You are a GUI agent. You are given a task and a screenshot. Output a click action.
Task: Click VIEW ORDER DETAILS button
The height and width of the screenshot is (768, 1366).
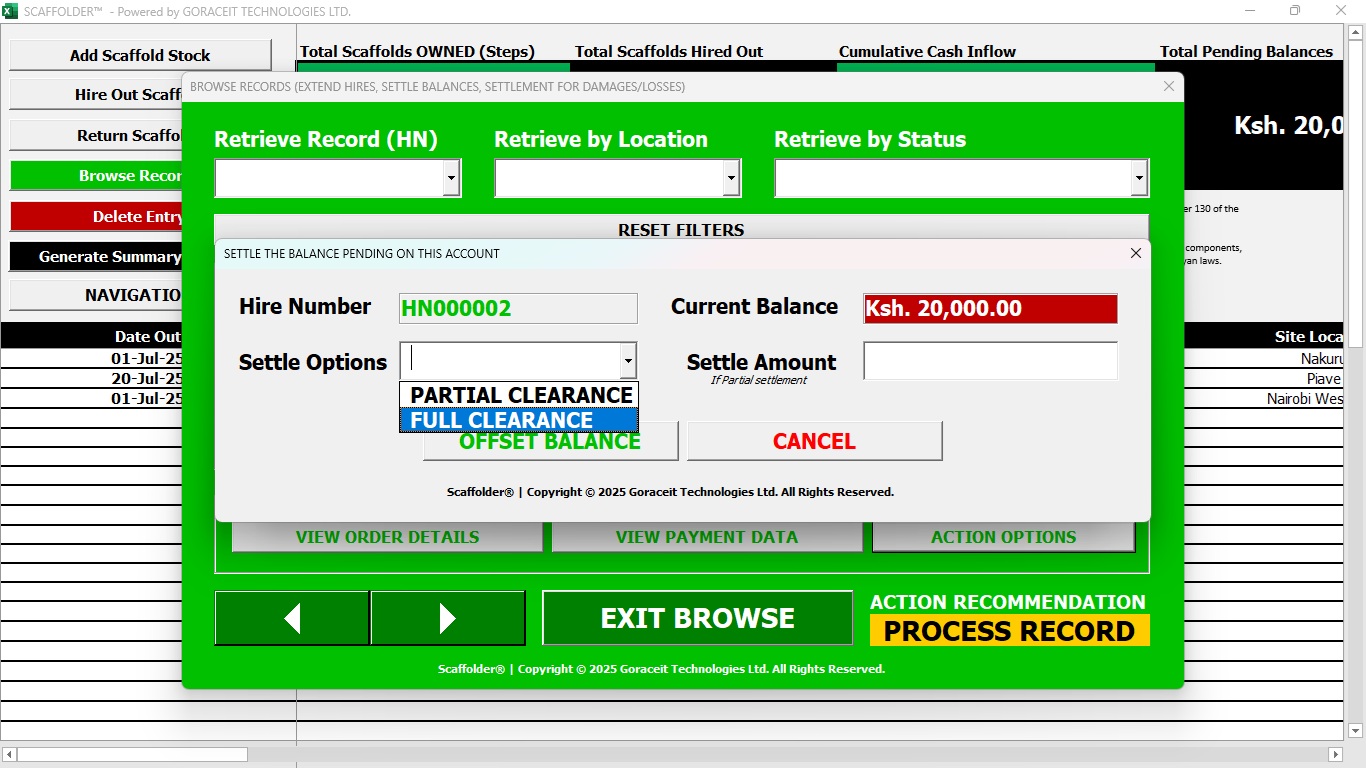(x=387, y=537)
